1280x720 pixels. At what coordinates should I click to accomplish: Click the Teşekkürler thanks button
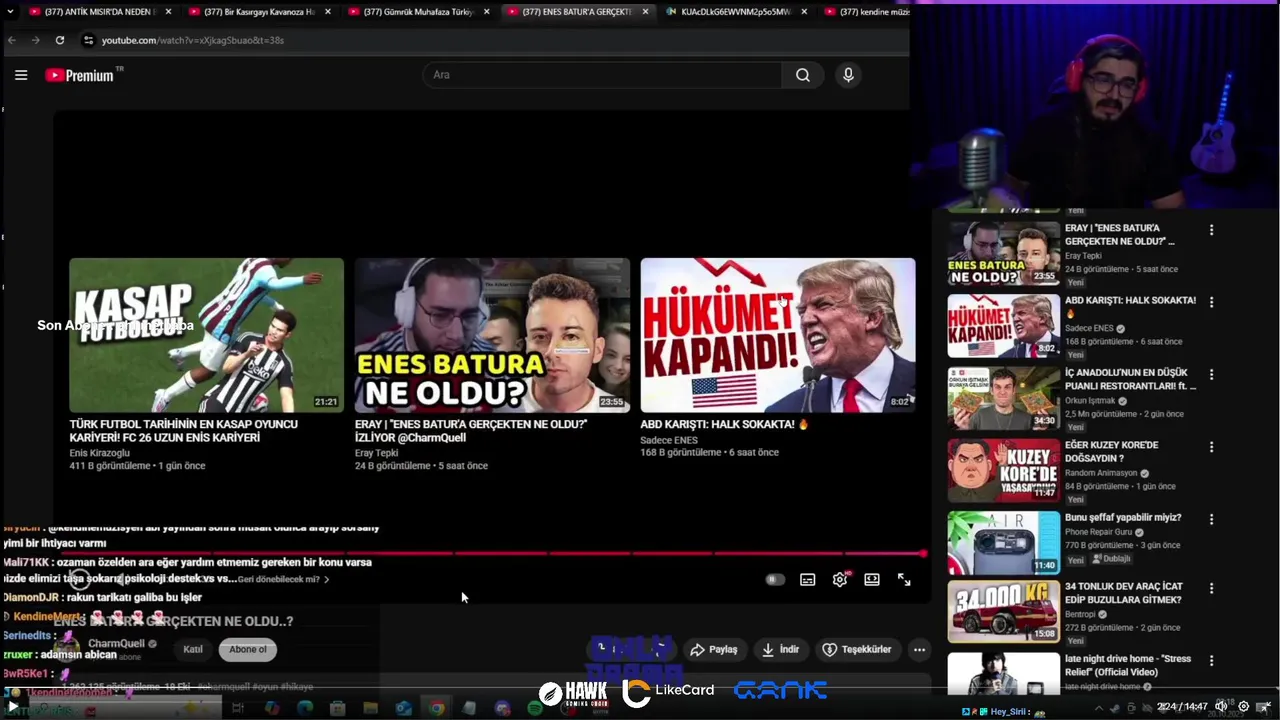pos(857,649)
